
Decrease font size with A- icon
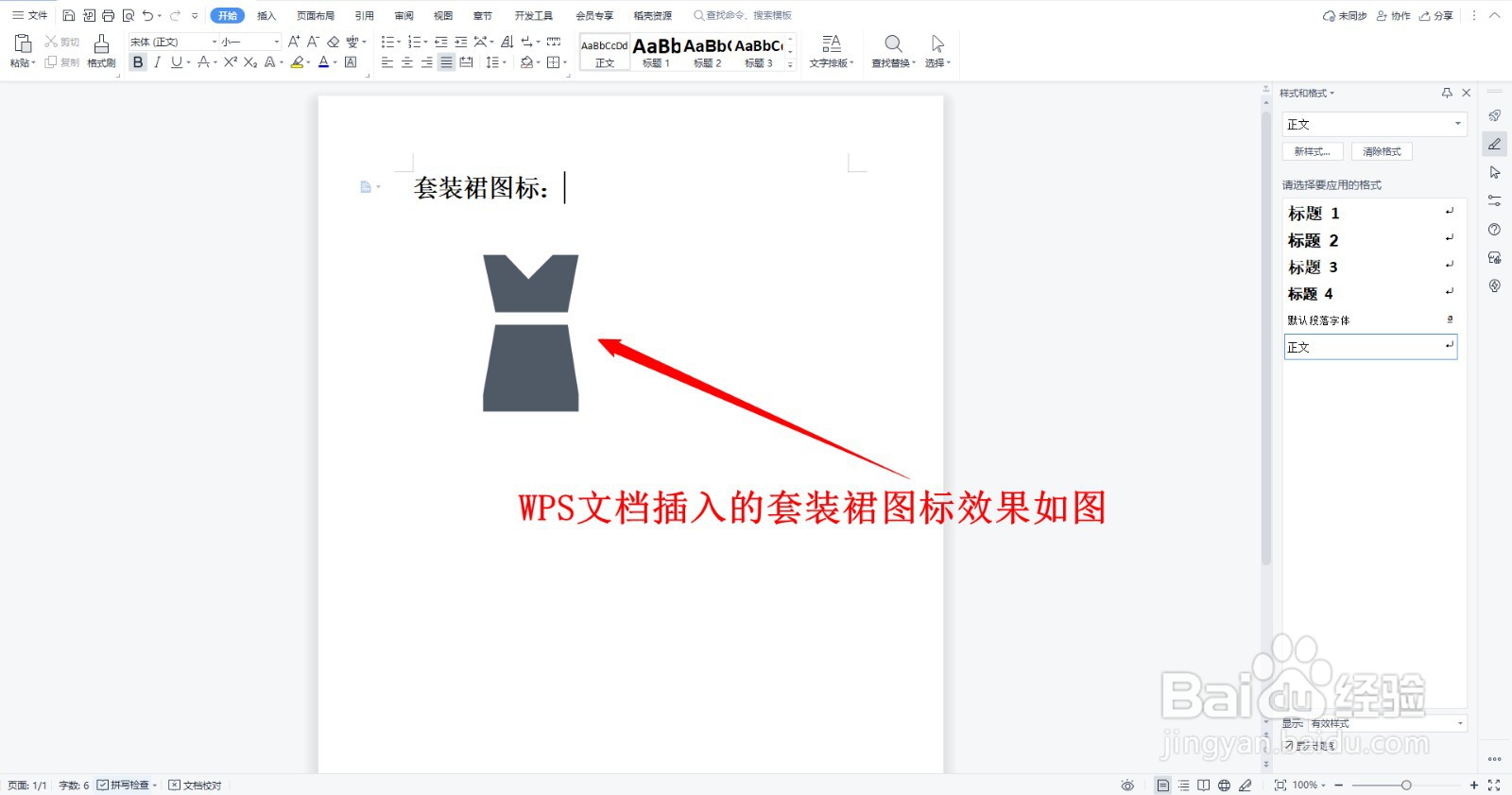(313, 42)
